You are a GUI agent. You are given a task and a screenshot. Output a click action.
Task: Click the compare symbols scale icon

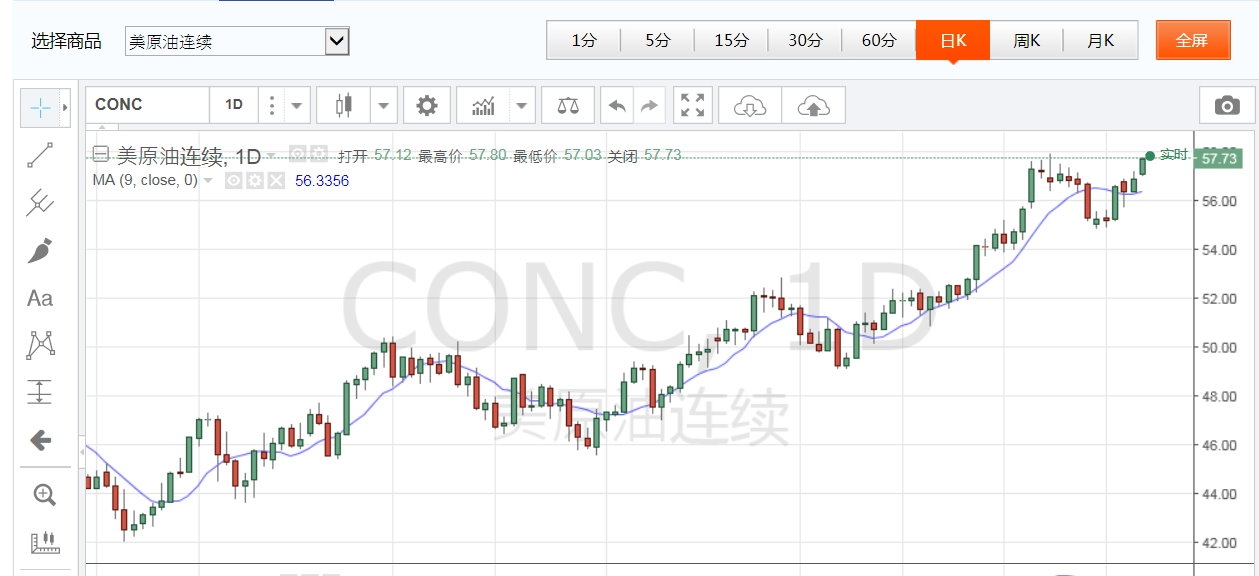pyautogui.click(x=568, y=105)
